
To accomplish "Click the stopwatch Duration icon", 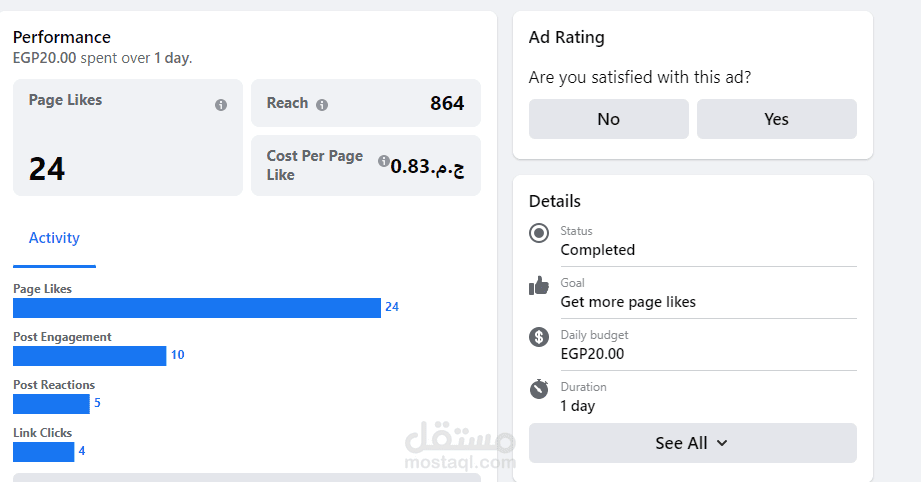I will [x=540, y=389].
